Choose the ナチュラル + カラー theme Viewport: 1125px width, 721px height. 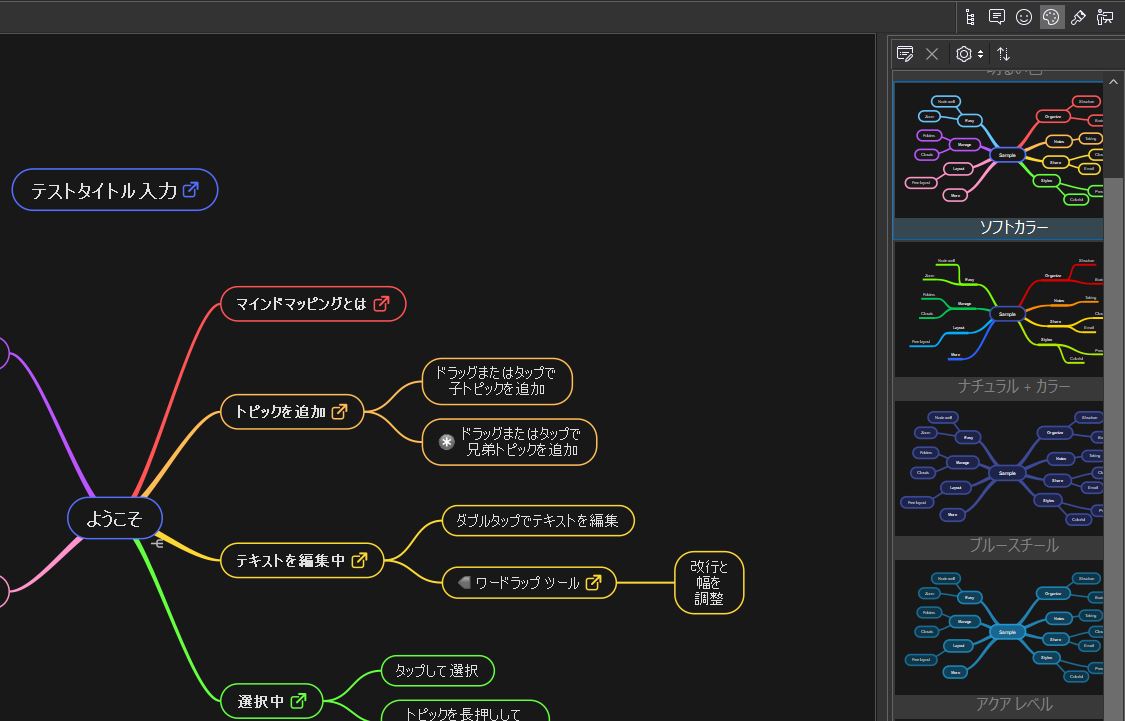click(1000, 310)
